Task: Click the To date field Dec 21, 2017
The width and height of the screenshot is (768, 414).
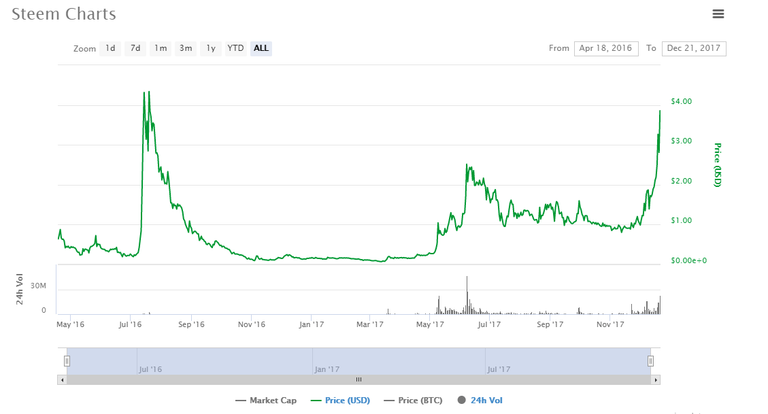Action: pos(694,48)
